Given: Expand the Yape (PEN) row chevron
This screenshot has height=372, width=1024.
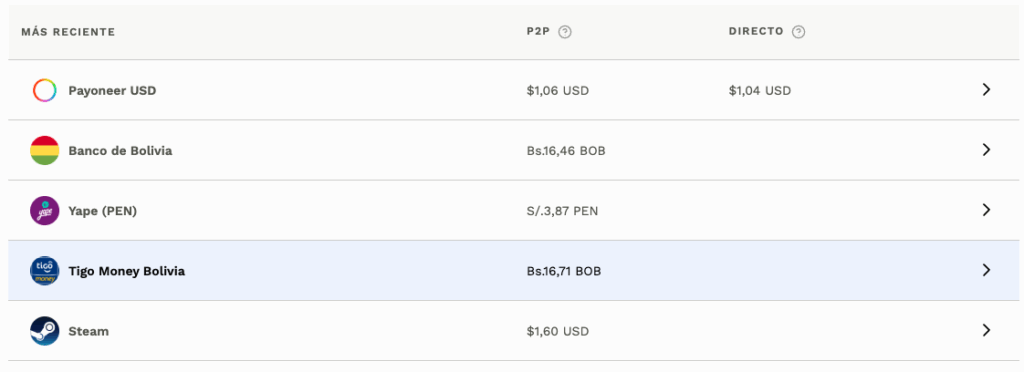Looking at the screenshot, I should [x=986, y=210].
